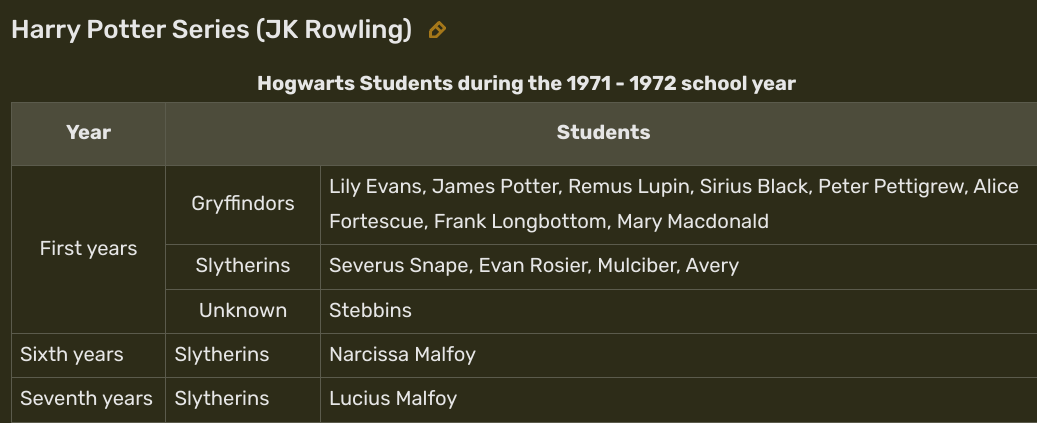
Task: Click the 'Sixth years' row cell
Action: point(72,355)
